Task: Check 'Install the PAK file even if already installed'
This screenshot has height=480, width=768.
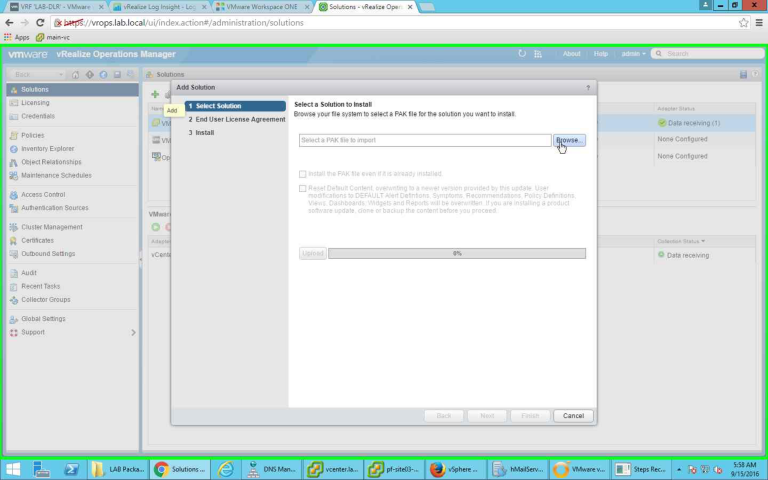Action: pyautogui.click(x=303, y=173)
